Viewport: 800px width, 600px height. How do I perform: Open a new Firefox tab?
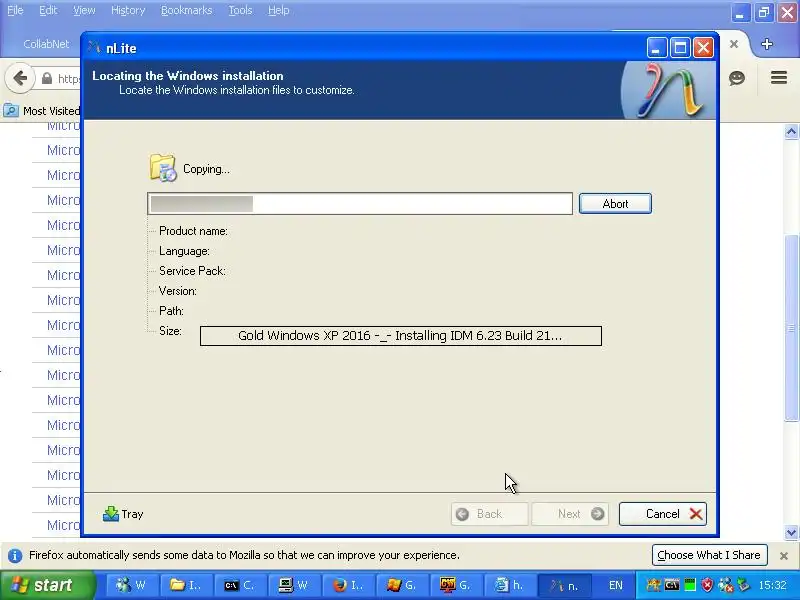pyautogui.click(x=766, y=44)
